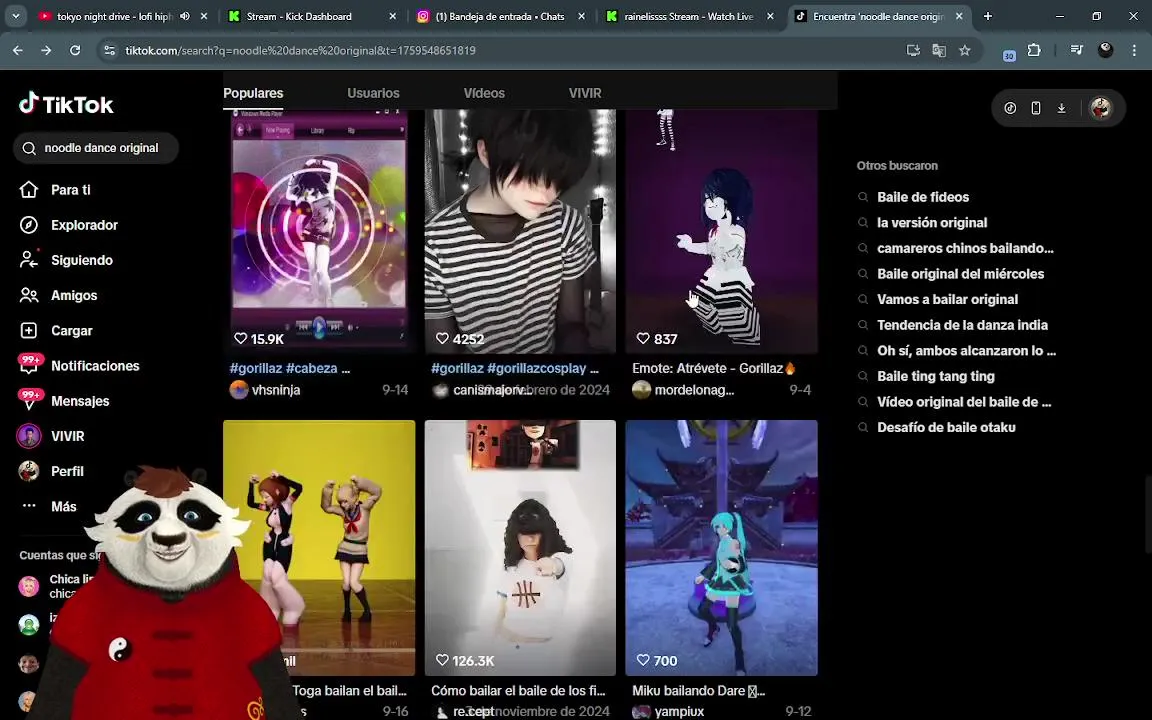Expand tab search dropdown arrow

tap(15, 15)
